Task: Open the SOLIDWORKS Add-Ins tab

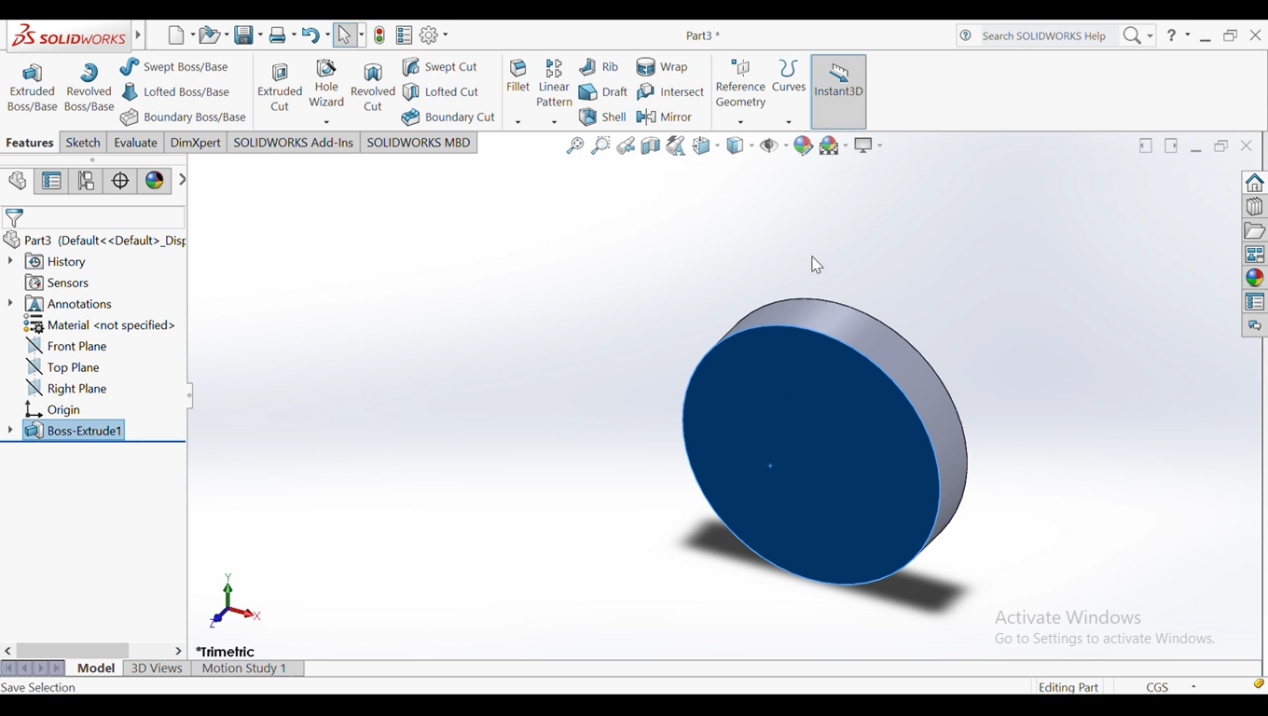Action: (x=293, y=143)
